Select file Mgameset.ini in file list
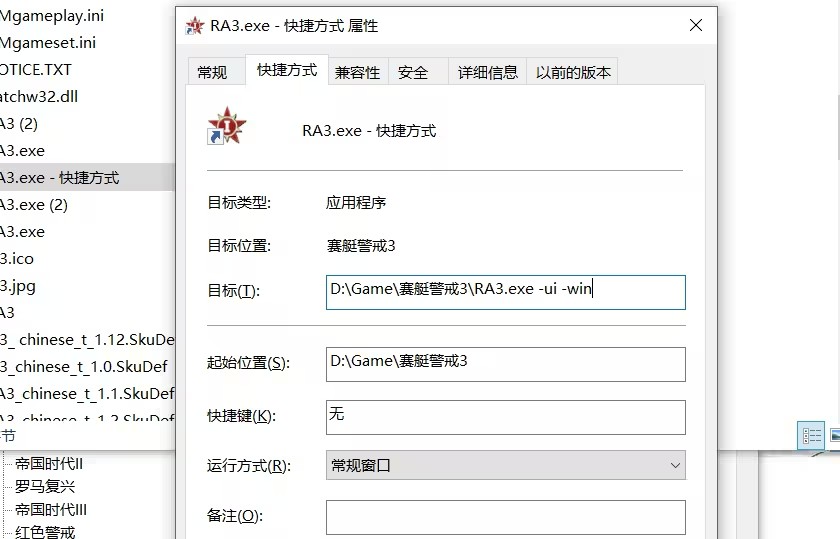 [48, 43]
